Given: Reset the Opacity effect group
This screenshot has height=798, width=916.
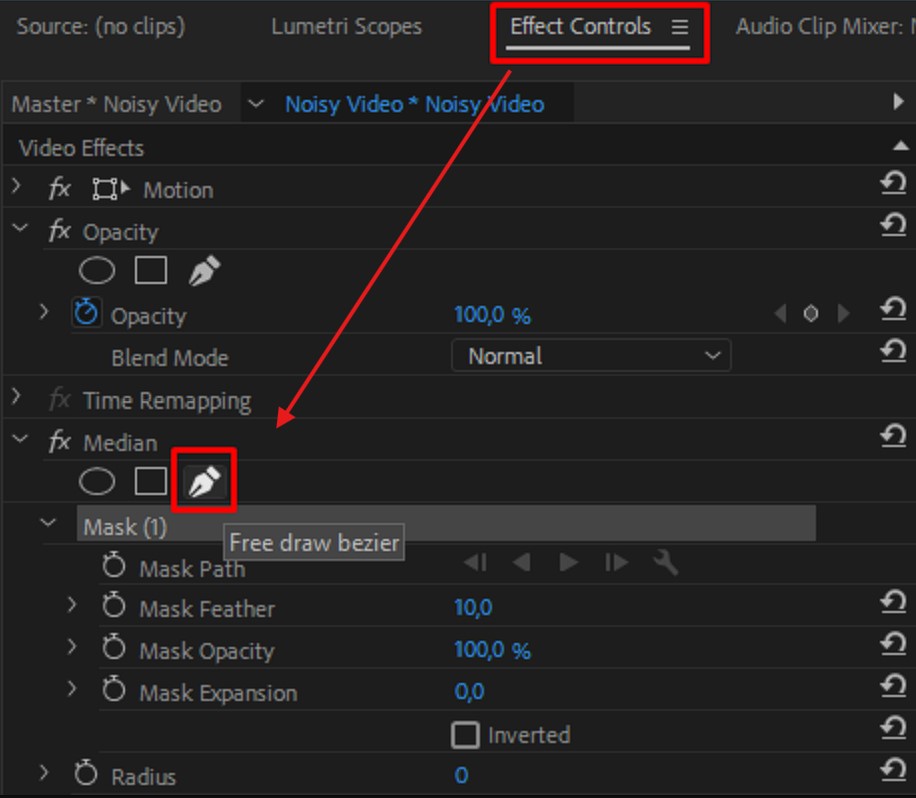Looking at the screenshot, I should (x=894, y=225).
